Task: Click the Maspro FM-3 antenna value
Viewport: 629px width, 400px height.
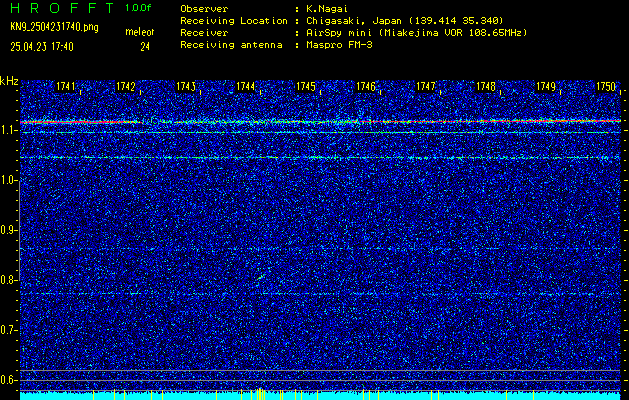Action: point(339,45)
